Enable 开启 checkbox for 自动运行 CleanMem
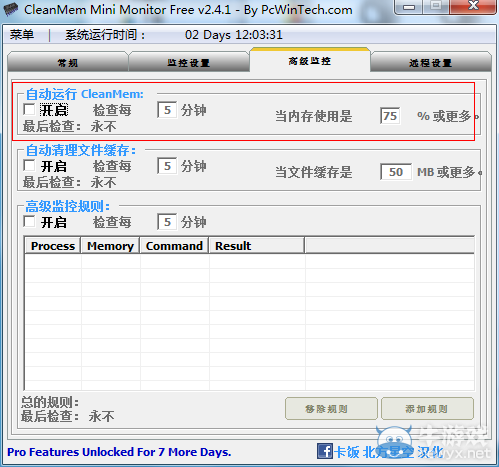The height and width of the screenshot is (467, 499). pos(29,109)
